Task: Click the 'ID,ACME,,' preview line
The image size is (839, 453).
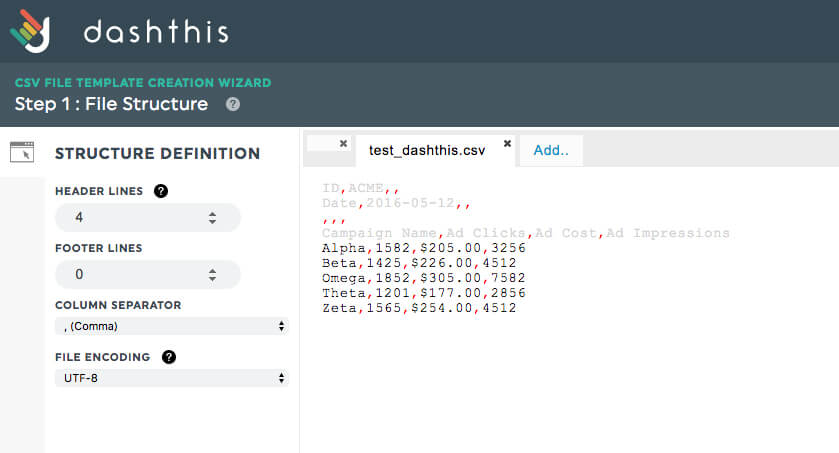Action: (x=360, y=188)
